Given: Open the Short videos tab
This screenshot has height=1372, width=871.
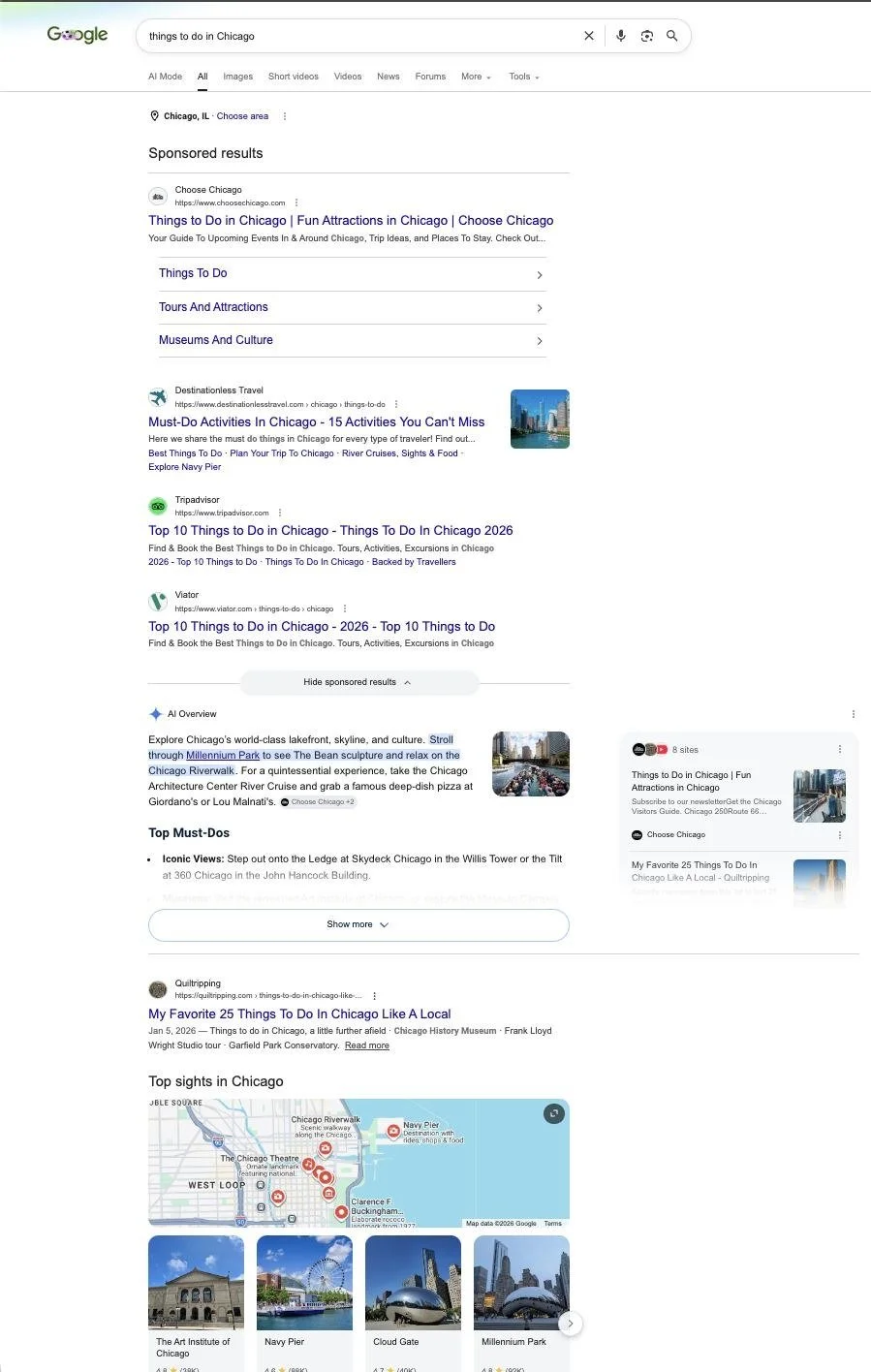Looking at the screenshot, I should [294, 77].
